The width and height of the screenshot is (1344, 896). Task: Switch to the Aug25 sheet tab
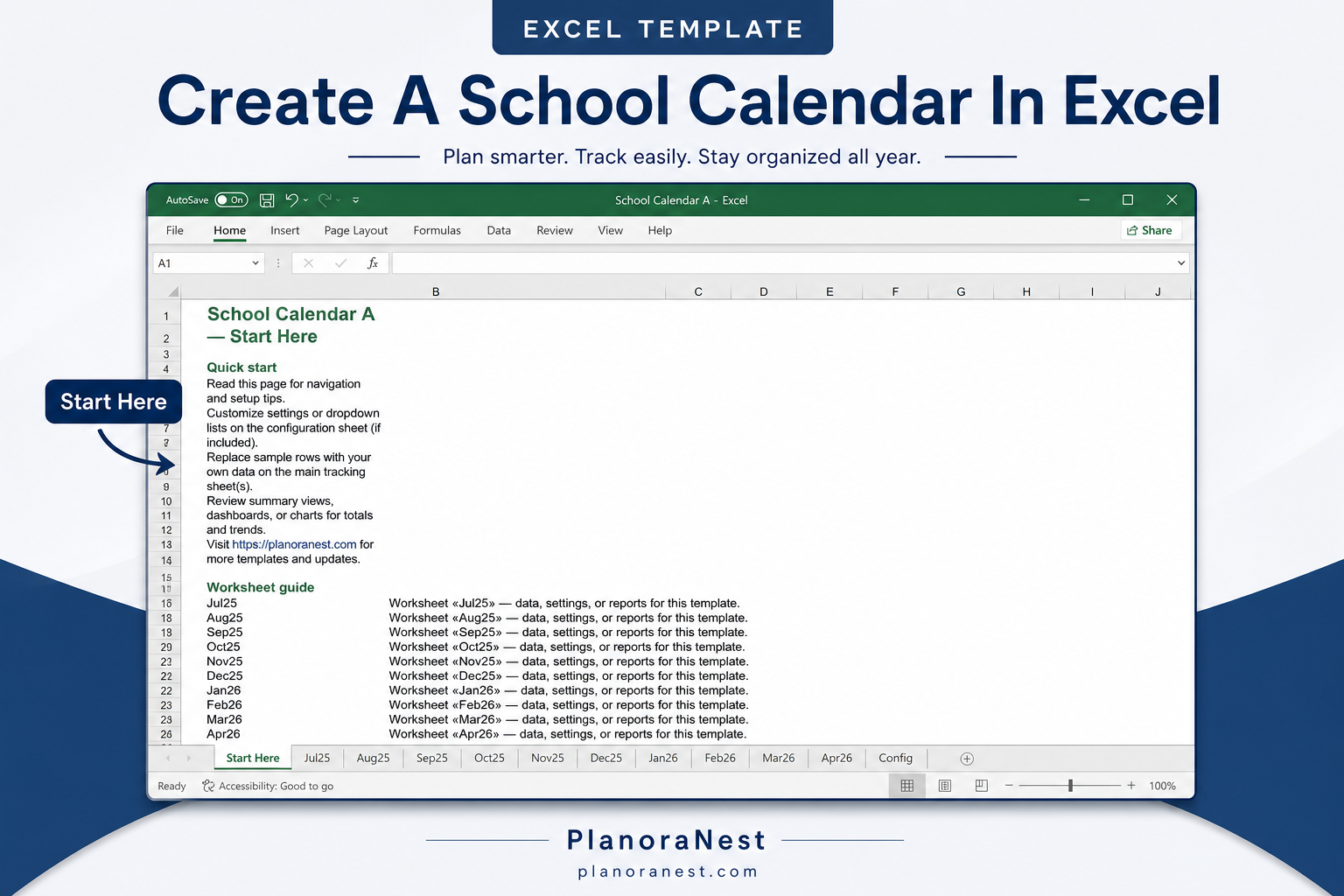(373, 758)
